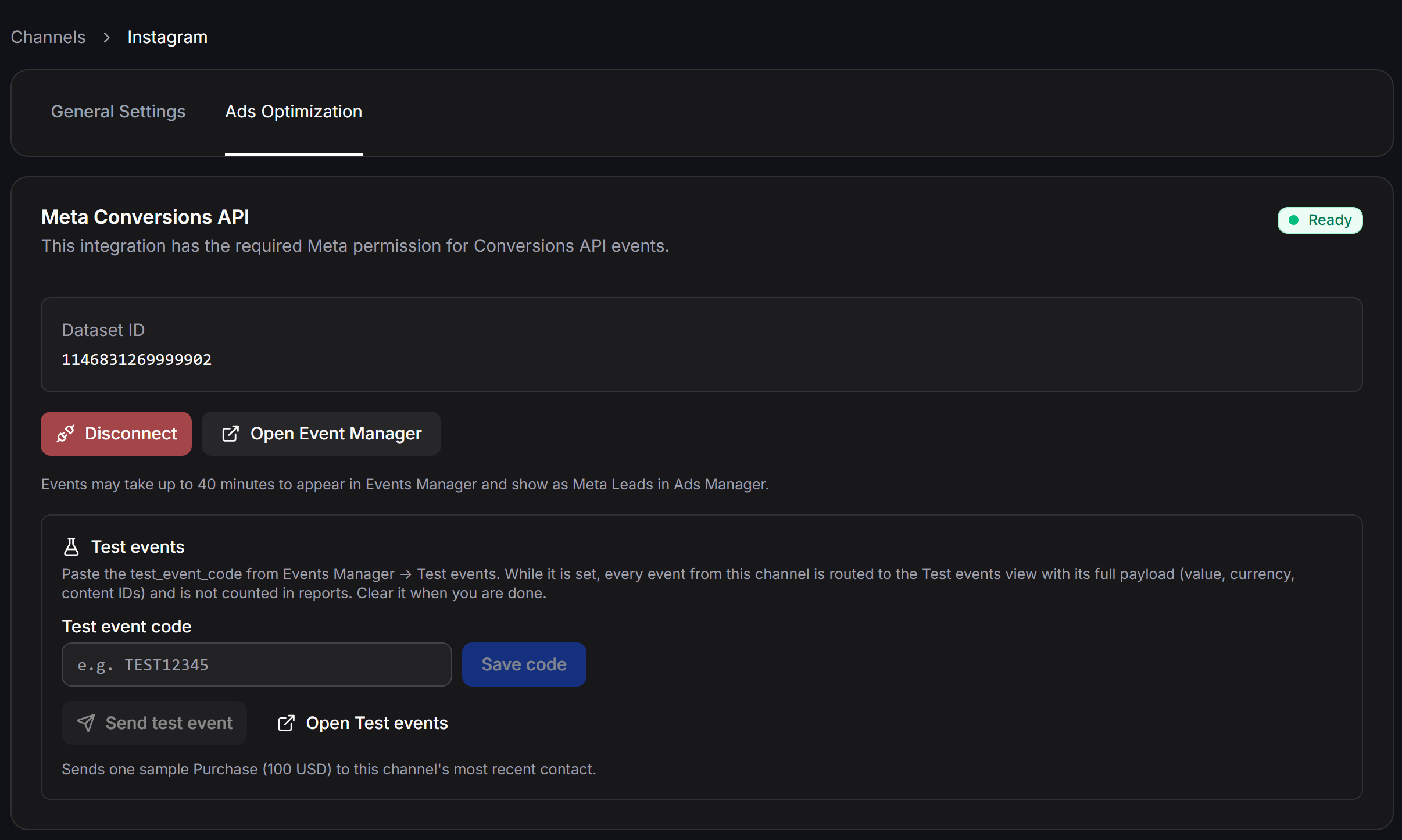Viewport: 1402px width, 840px height.
Task: Click the Test events section title
Action: point(138,547)
